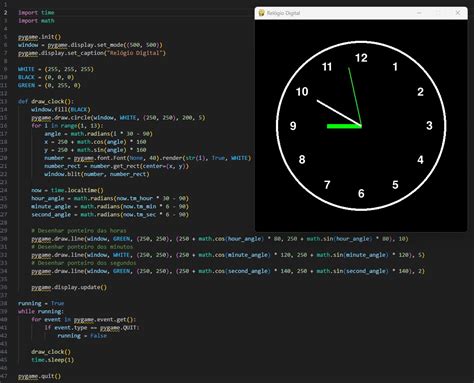Click the 'import time' code line
Screen dimensions: 474x383
tap(36, 13)
